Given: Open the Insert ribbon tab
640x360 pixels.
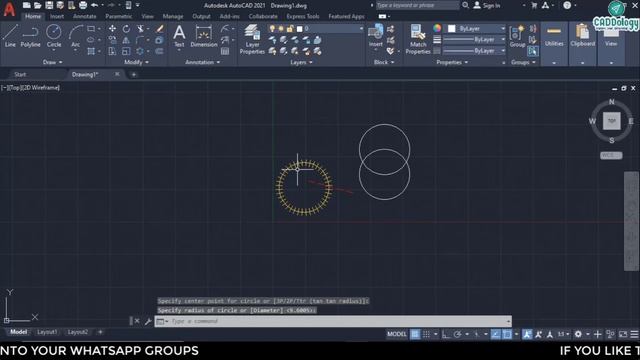Looking at the screenshot, I should pyautogui.click(x=57, y=16).
